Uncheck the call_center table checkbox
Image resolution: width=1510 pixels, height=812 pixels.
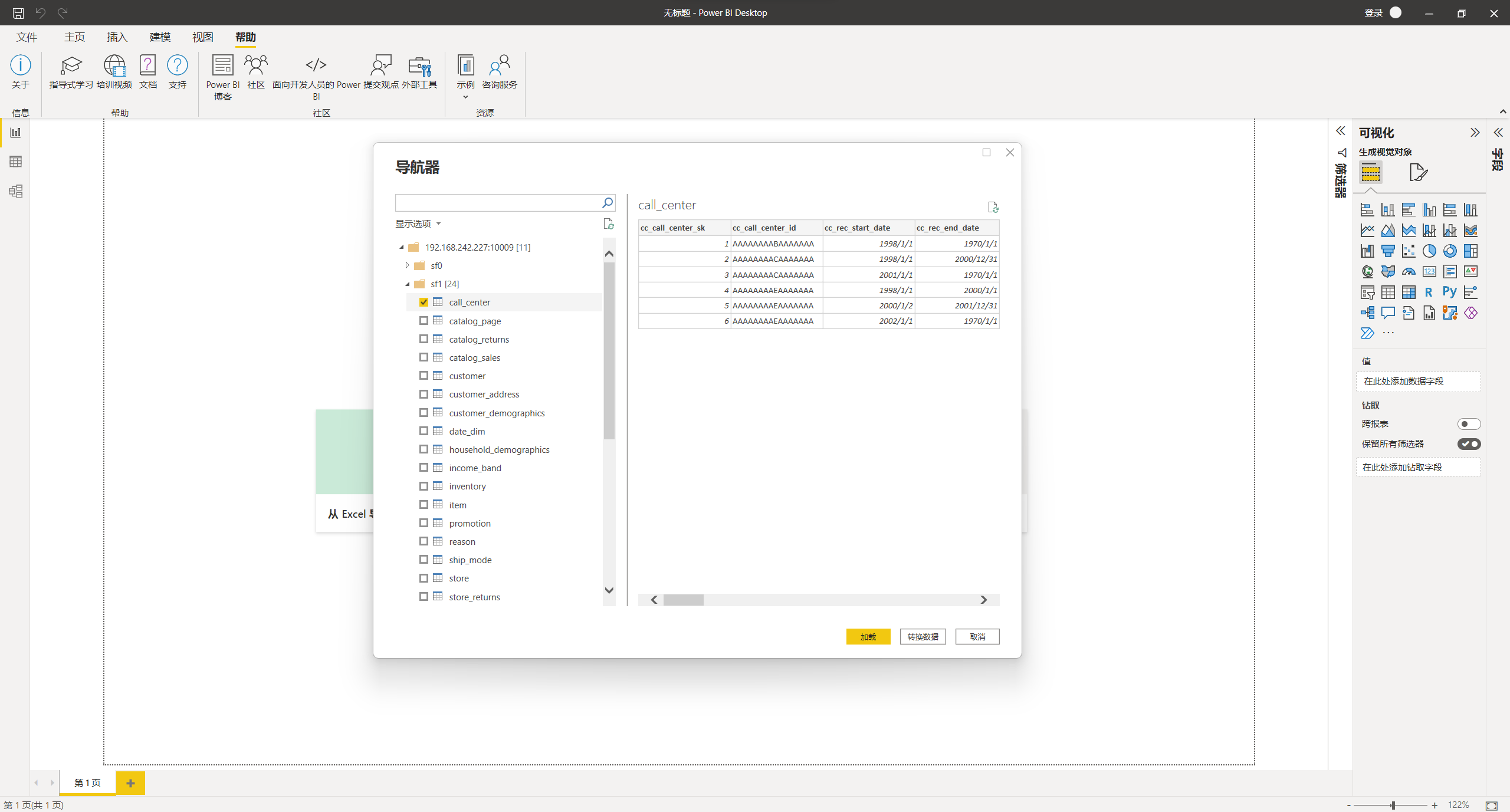(x=424, y=302)
